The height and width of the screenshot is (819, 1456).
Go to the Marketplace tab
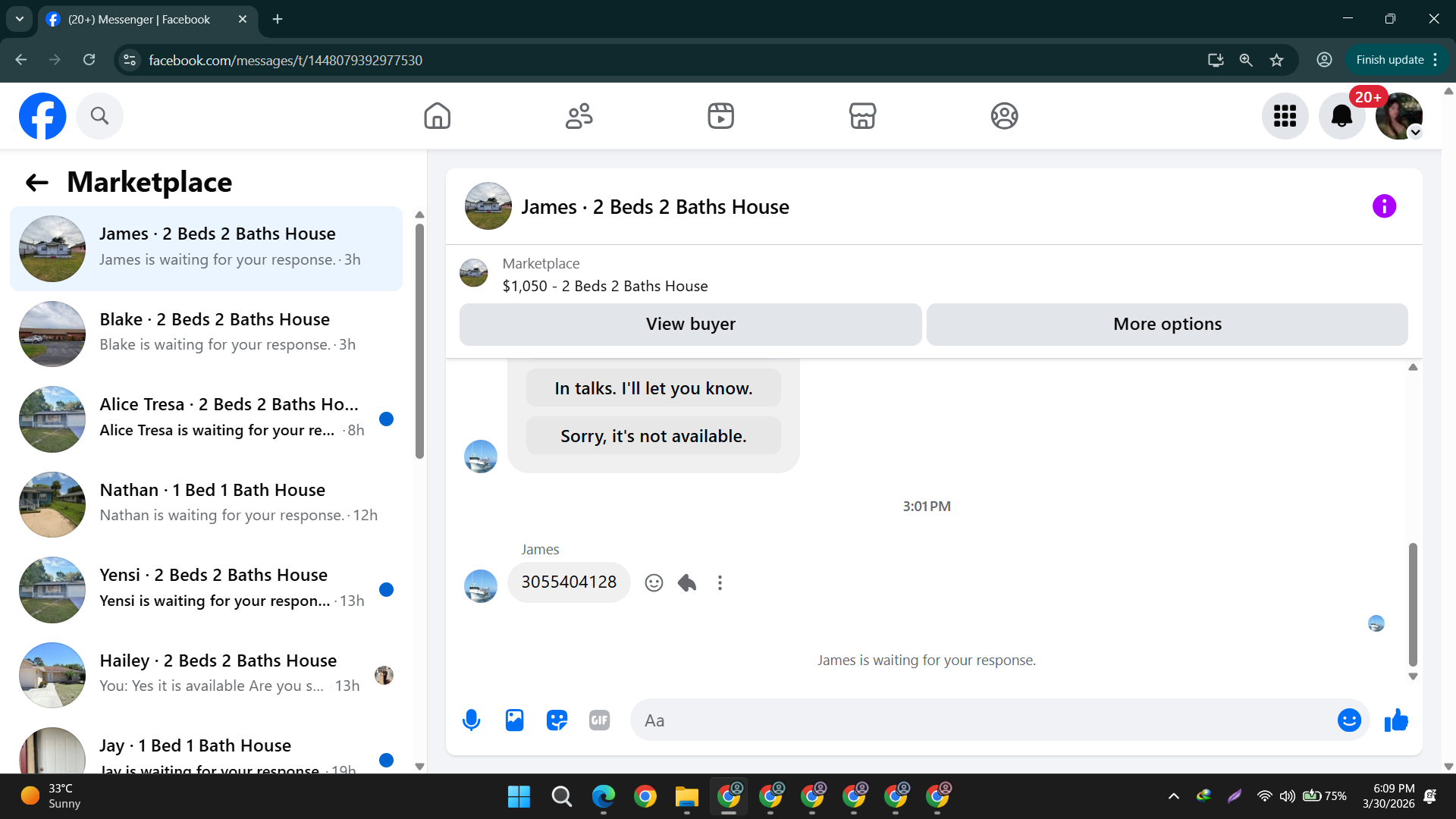click(862, 116)
